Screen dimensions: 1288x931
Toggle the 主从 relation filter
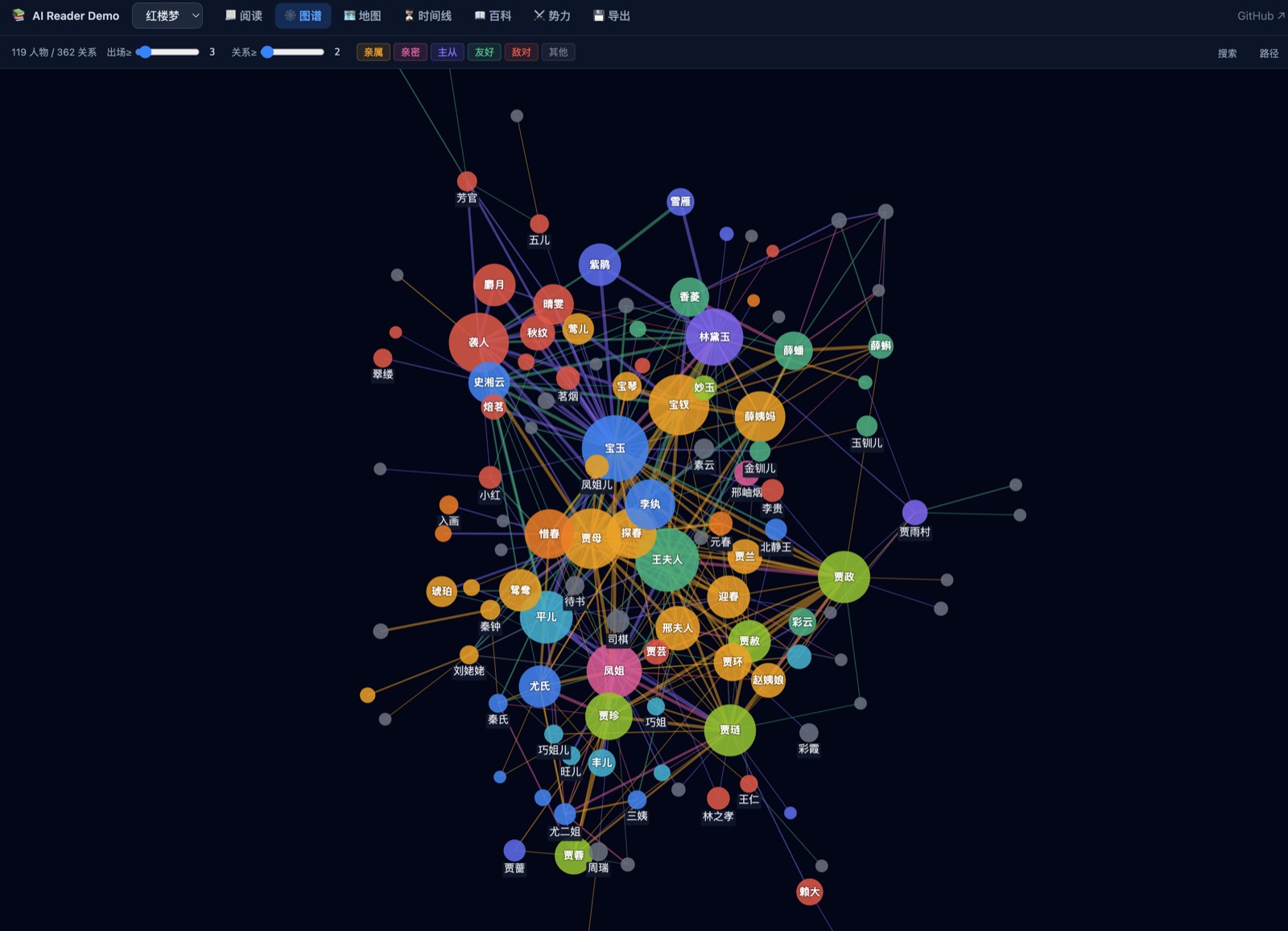[x=448, y=52]
